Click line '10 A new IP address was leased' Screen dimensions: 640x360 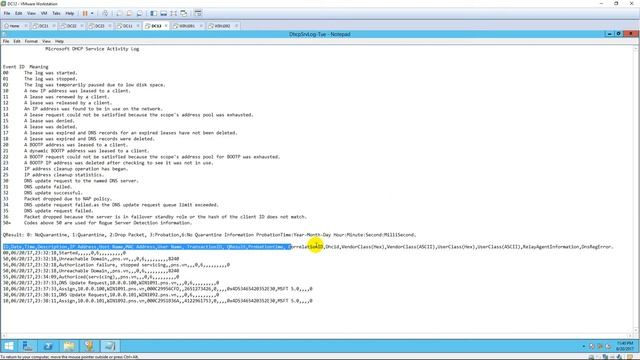tap(67, 91)
